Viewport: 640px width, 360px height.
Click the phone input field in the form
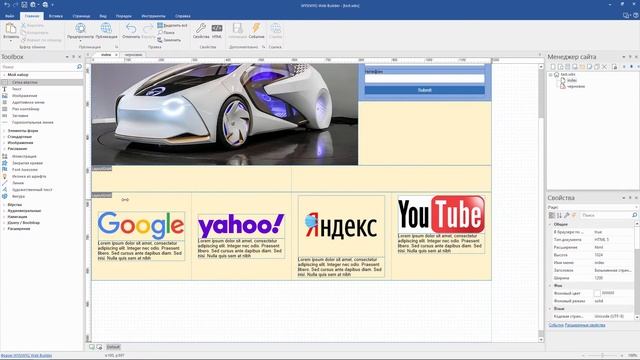coord(424,78)
